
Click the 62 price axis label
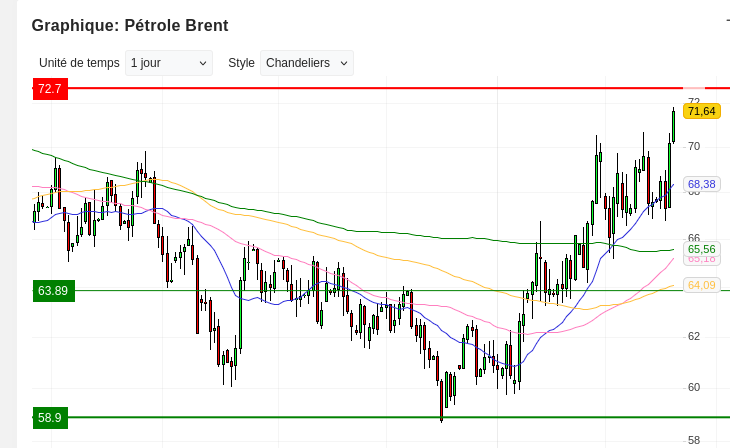coord(694,336)
